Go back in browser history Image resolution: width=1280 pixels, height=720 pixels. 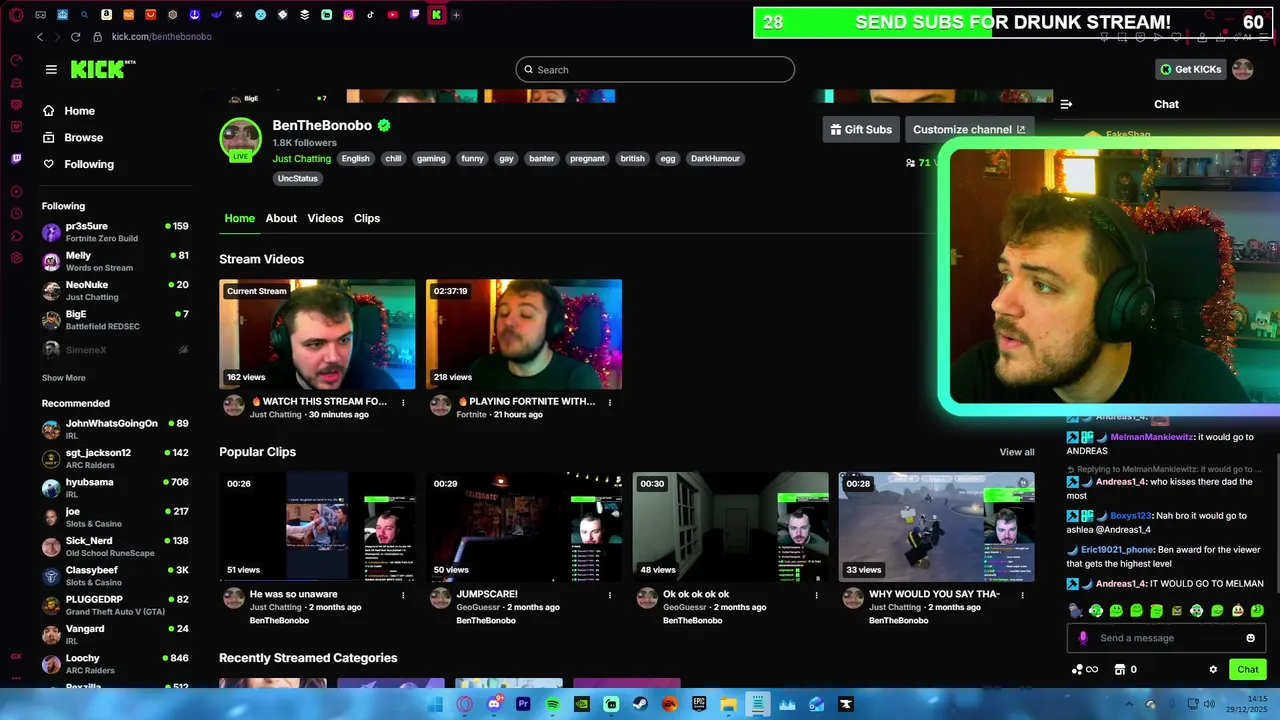tap(40, 37)
